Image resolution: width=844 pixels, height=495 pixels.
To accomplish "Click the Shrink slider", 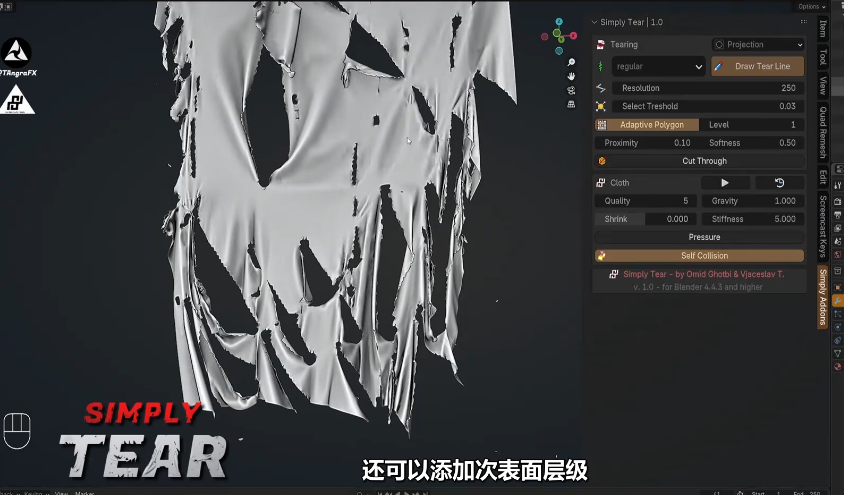I will click(645, 219).
